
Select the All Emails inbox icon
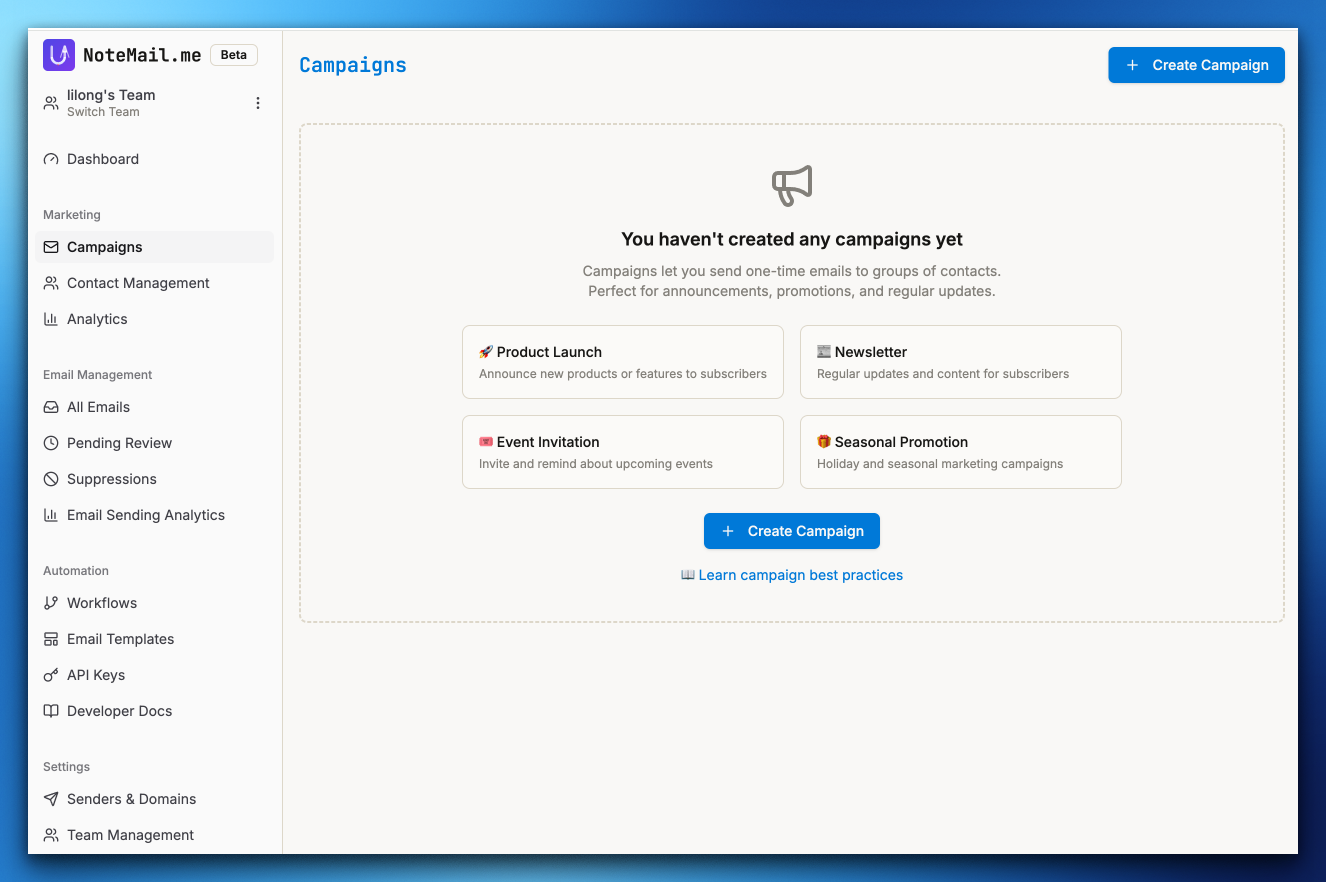click(50, 407)
